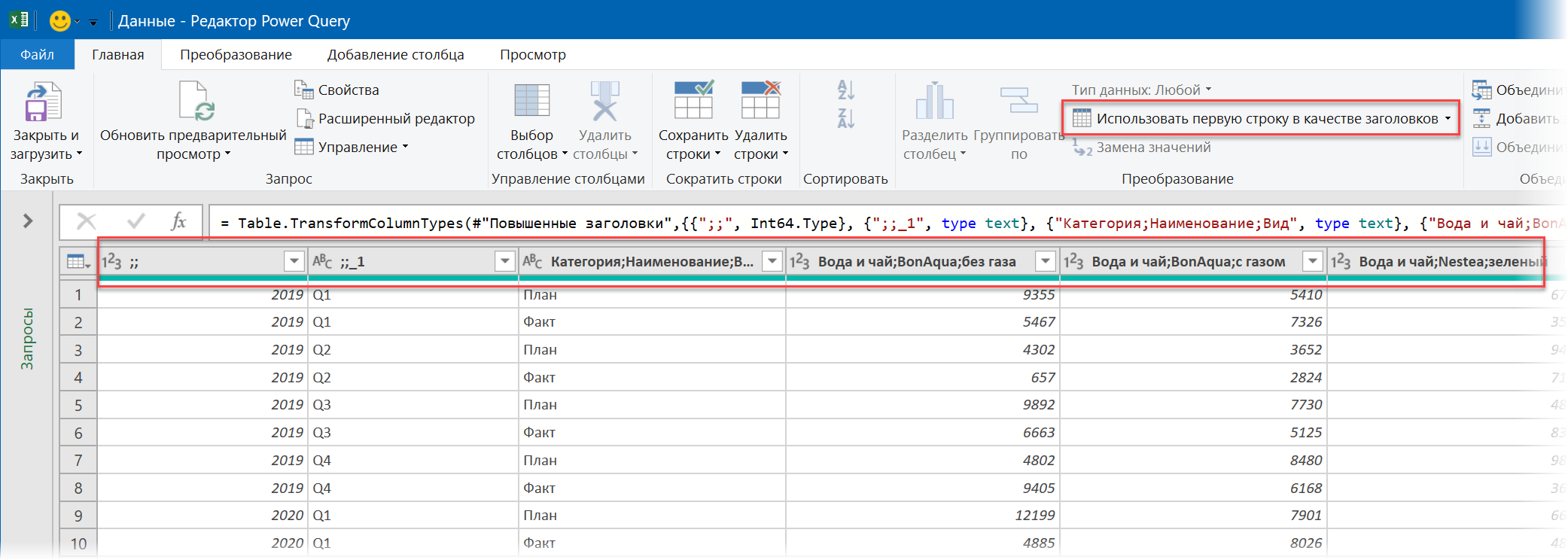Click the Keep Rows (Сохранить строки) icon
Viewport: 1568px width, 560px height.
pos(693,100)
